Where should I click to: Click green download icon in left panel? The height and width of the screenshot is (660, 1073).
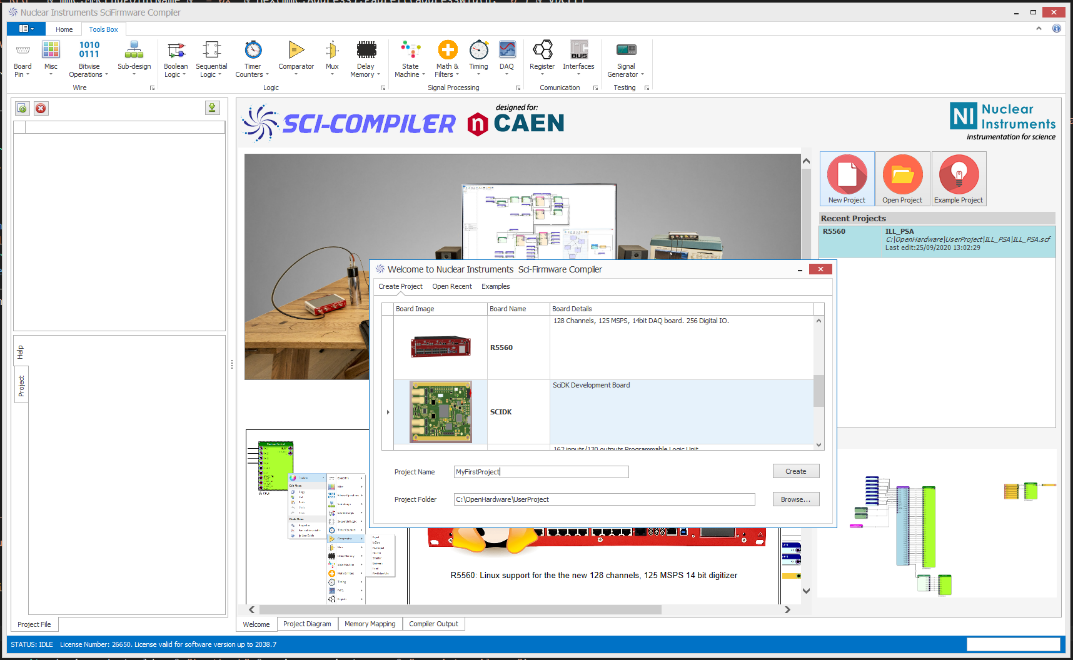(212, 107)
